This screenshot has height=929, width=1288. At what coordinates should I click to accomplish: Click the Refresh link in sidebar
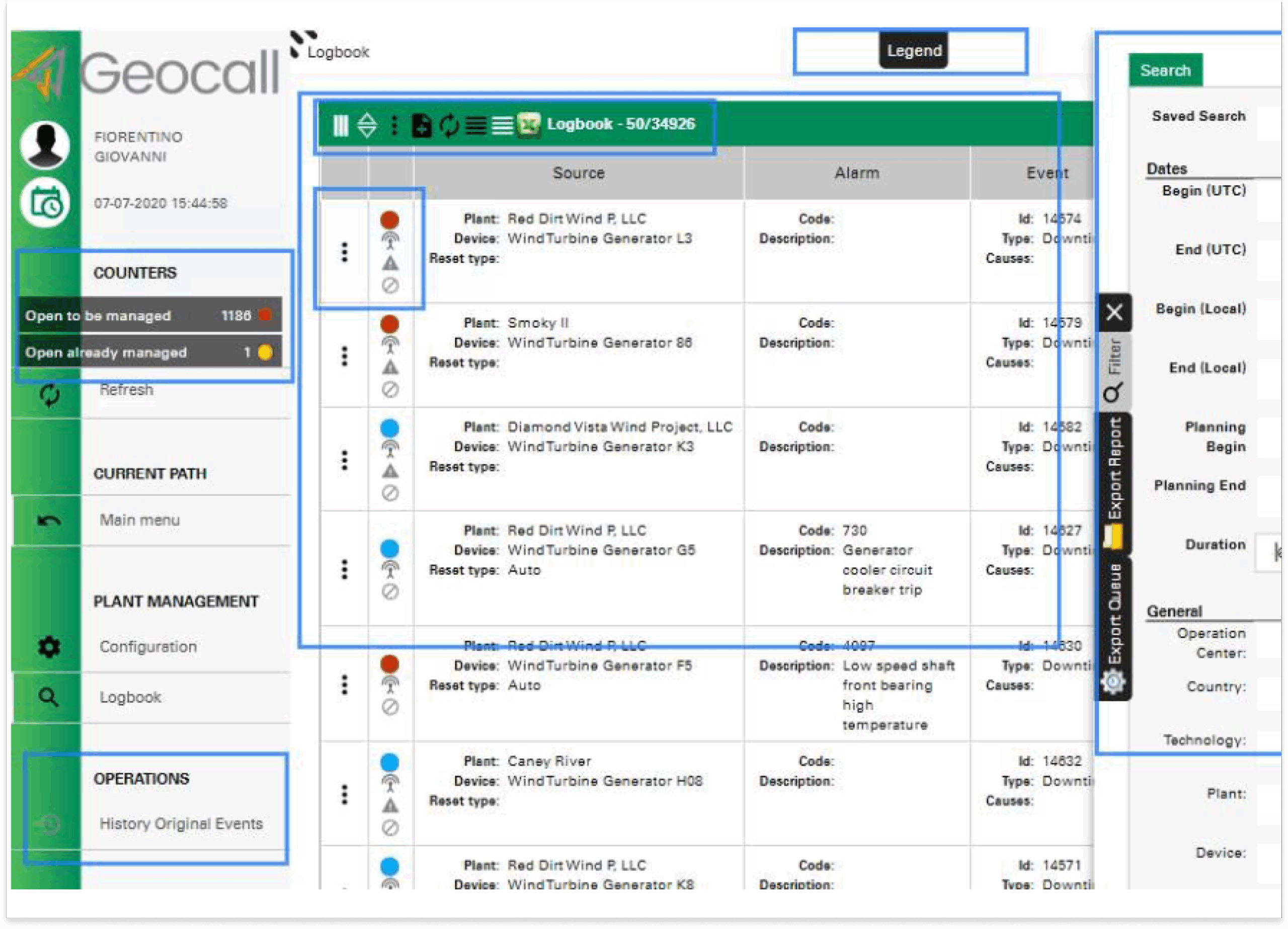126,390
